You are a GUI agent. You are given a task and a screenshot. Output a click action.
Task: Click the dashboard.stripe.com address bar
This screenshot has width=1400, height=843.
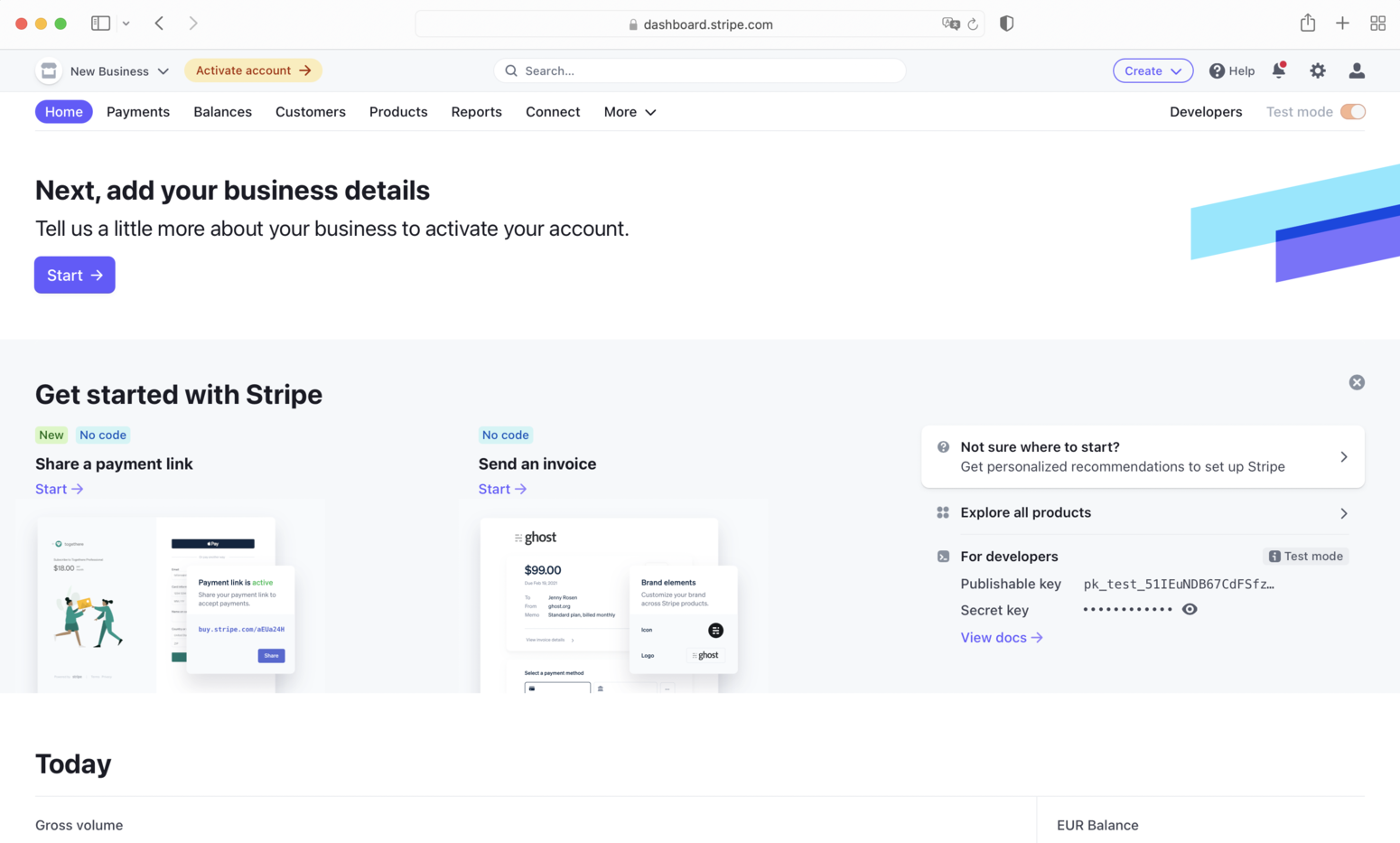[x=700, y=24]
